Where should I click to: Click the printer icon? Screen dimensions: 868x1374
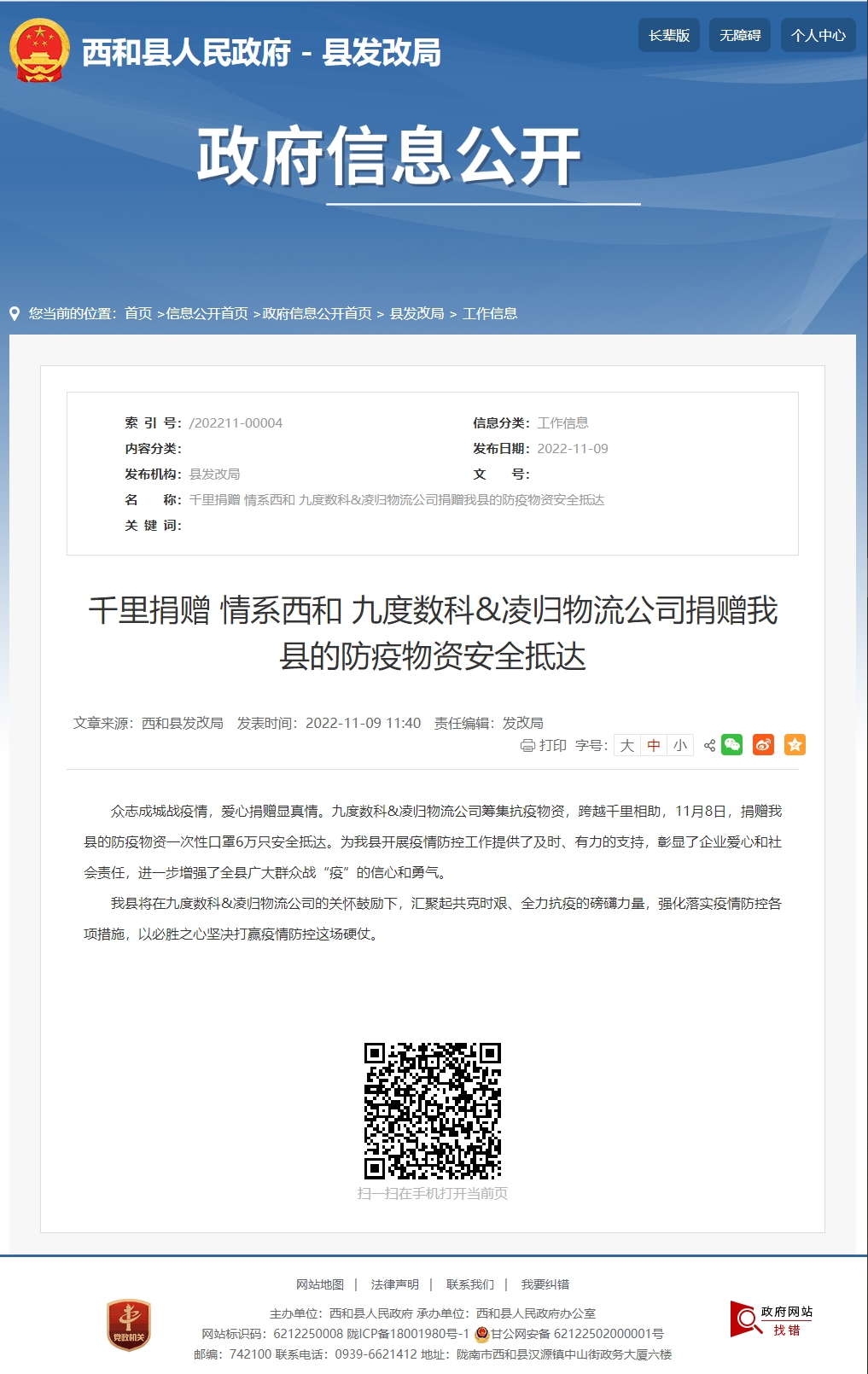pyautogui.click(x=527, y=745)
